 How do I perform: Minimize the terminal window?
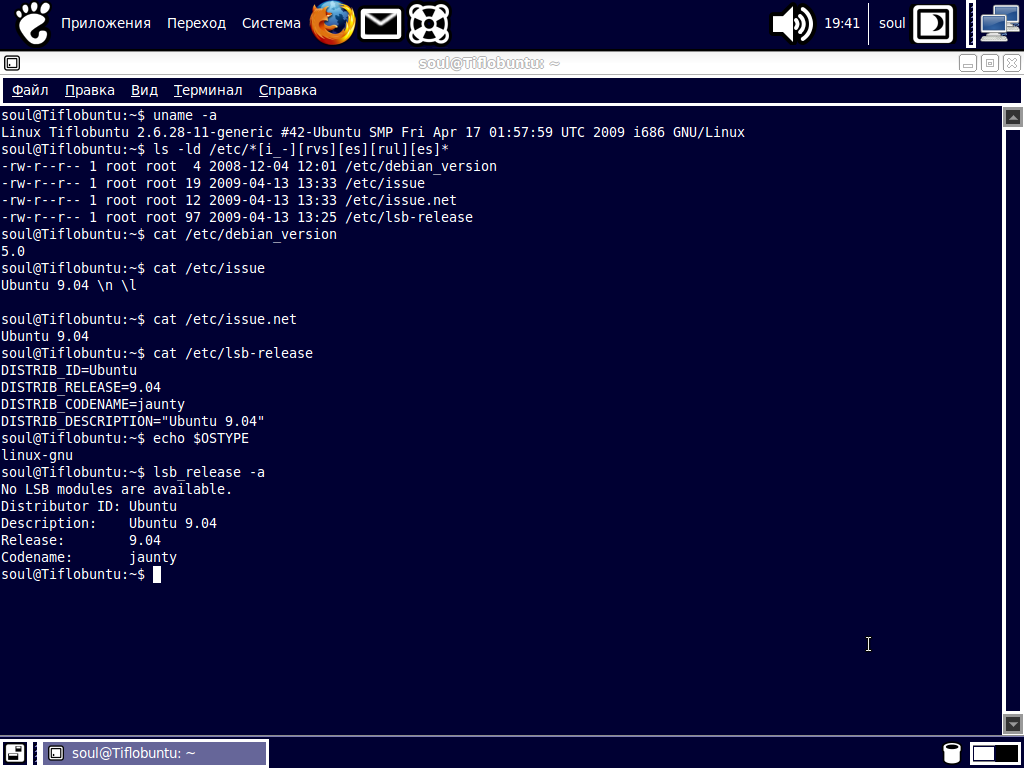point(968,63)
